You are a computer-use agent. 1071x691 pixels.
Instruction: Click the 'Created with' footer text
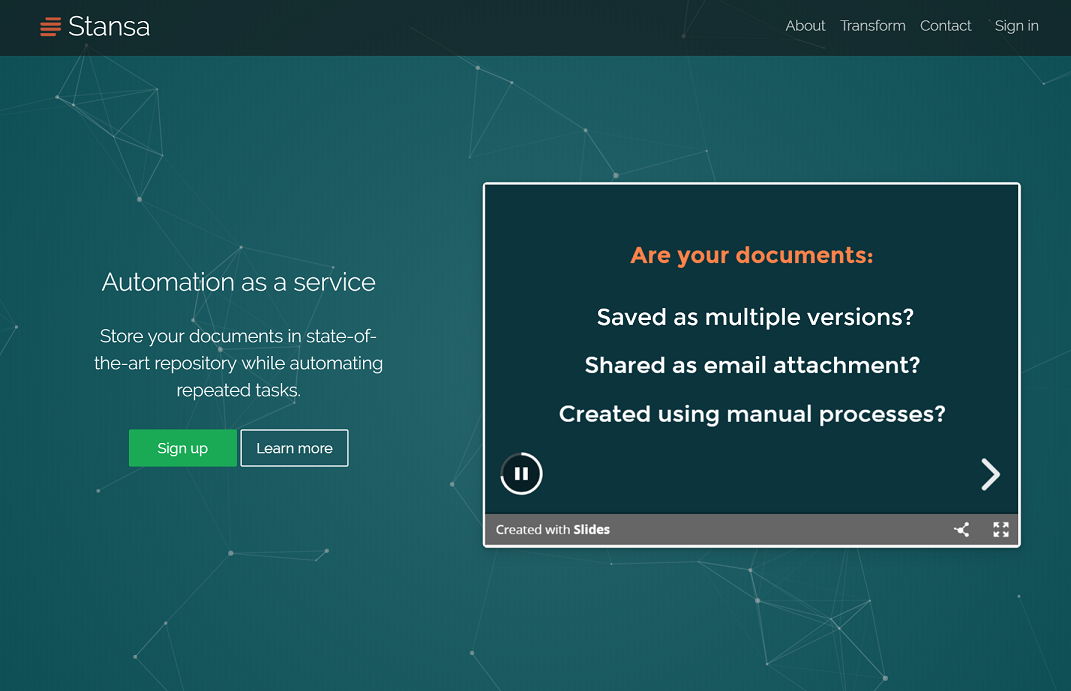pyautogui.click(x=532, y=530)
